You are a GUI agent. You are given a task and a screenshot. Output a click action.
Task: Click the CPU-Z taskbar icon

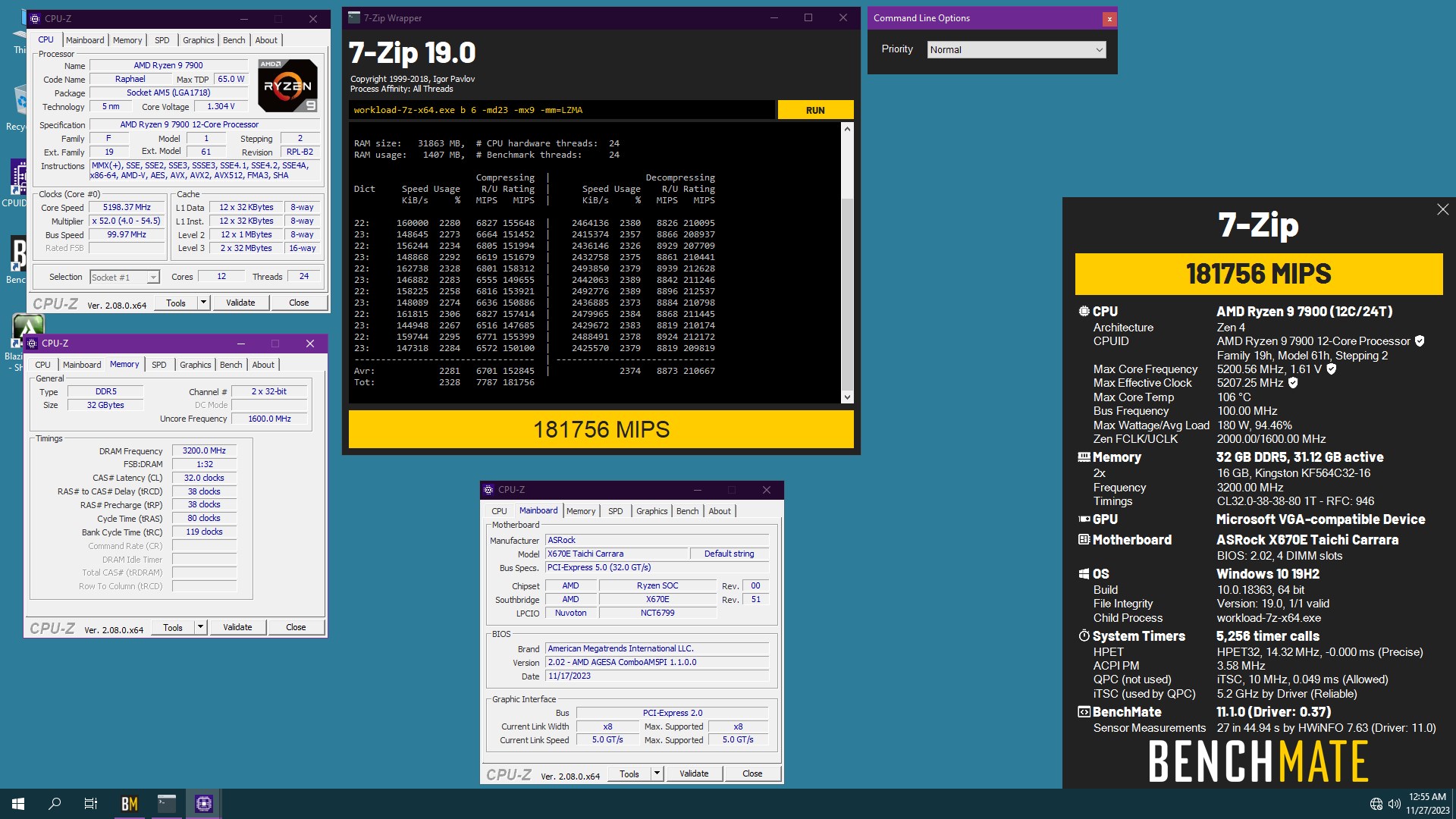point(204,804)
